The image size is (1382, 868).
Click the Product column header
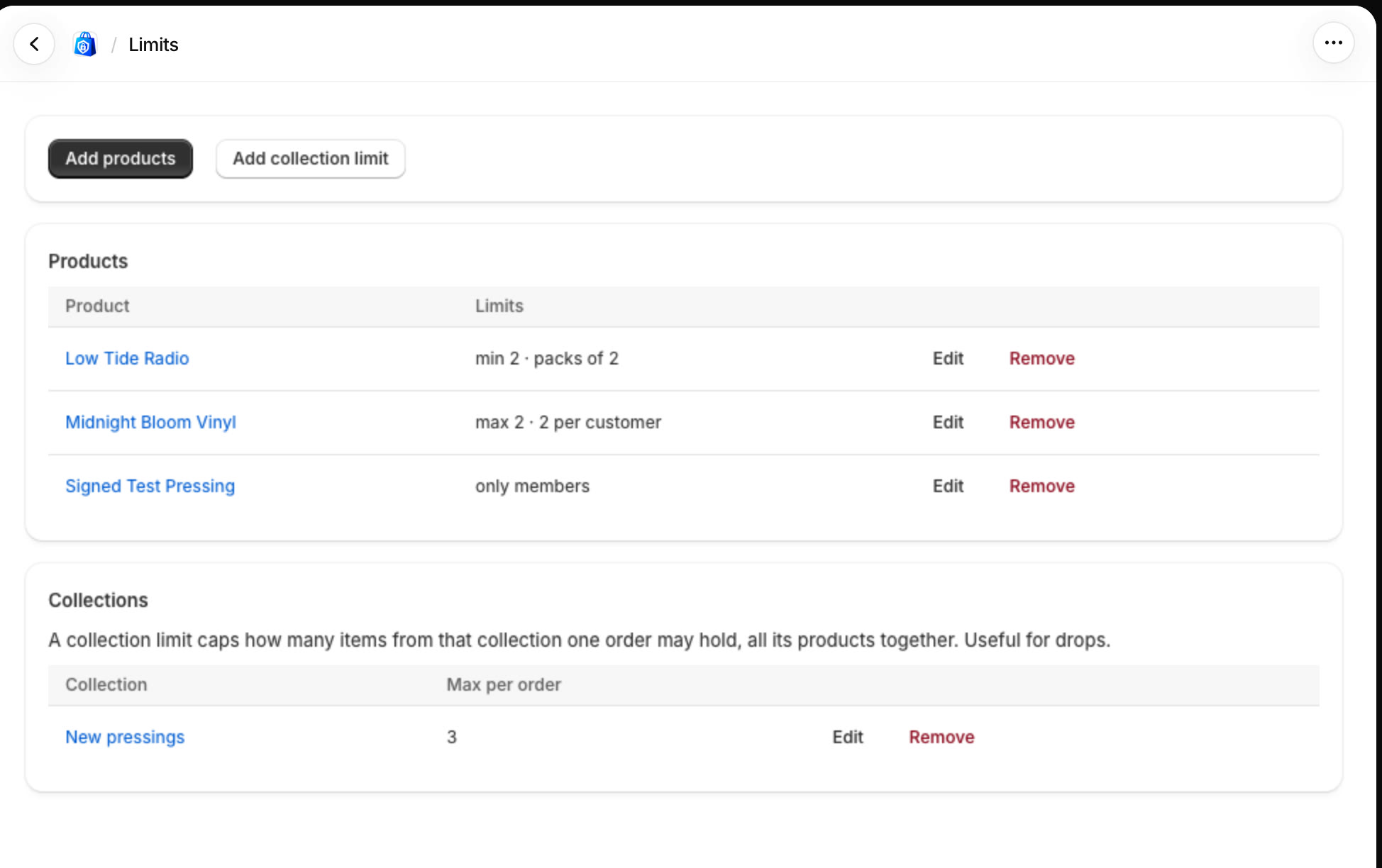point(97,306)
